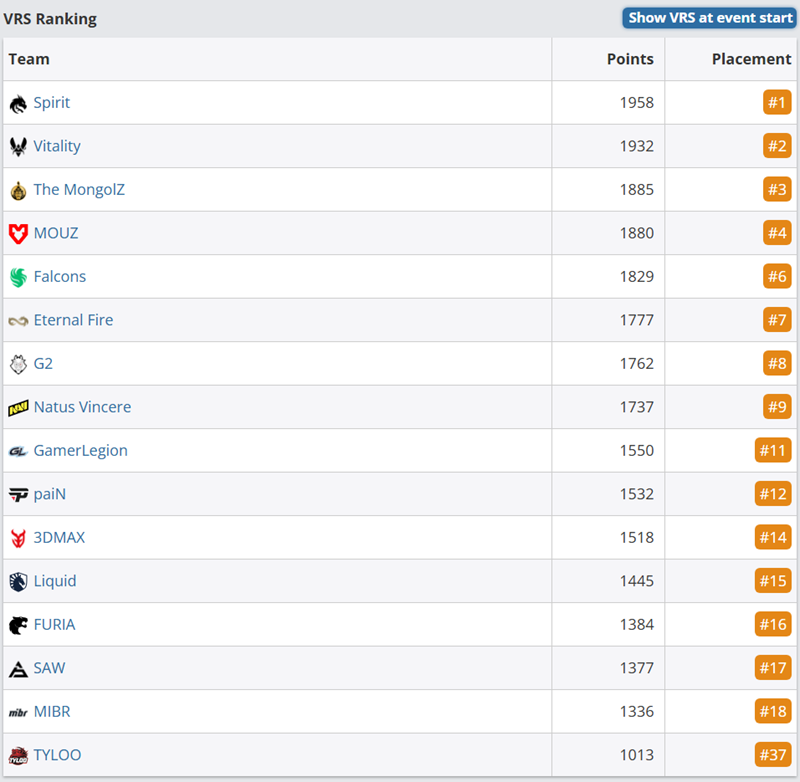Click the Natus Vincere yellow logo

pyautogui.click(x=18, y=407)
